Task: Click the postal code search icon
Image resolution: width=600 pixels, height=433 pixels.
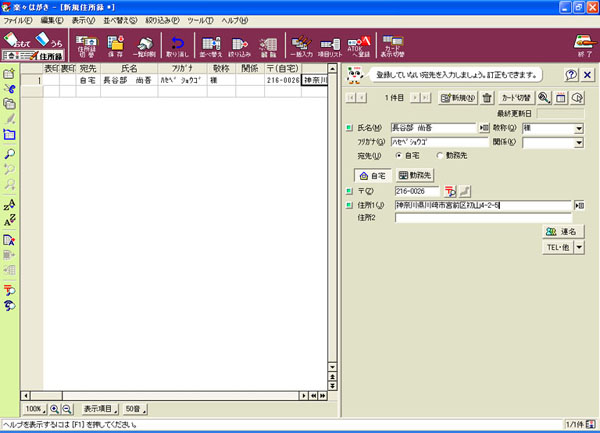Action: click(450, 190)
